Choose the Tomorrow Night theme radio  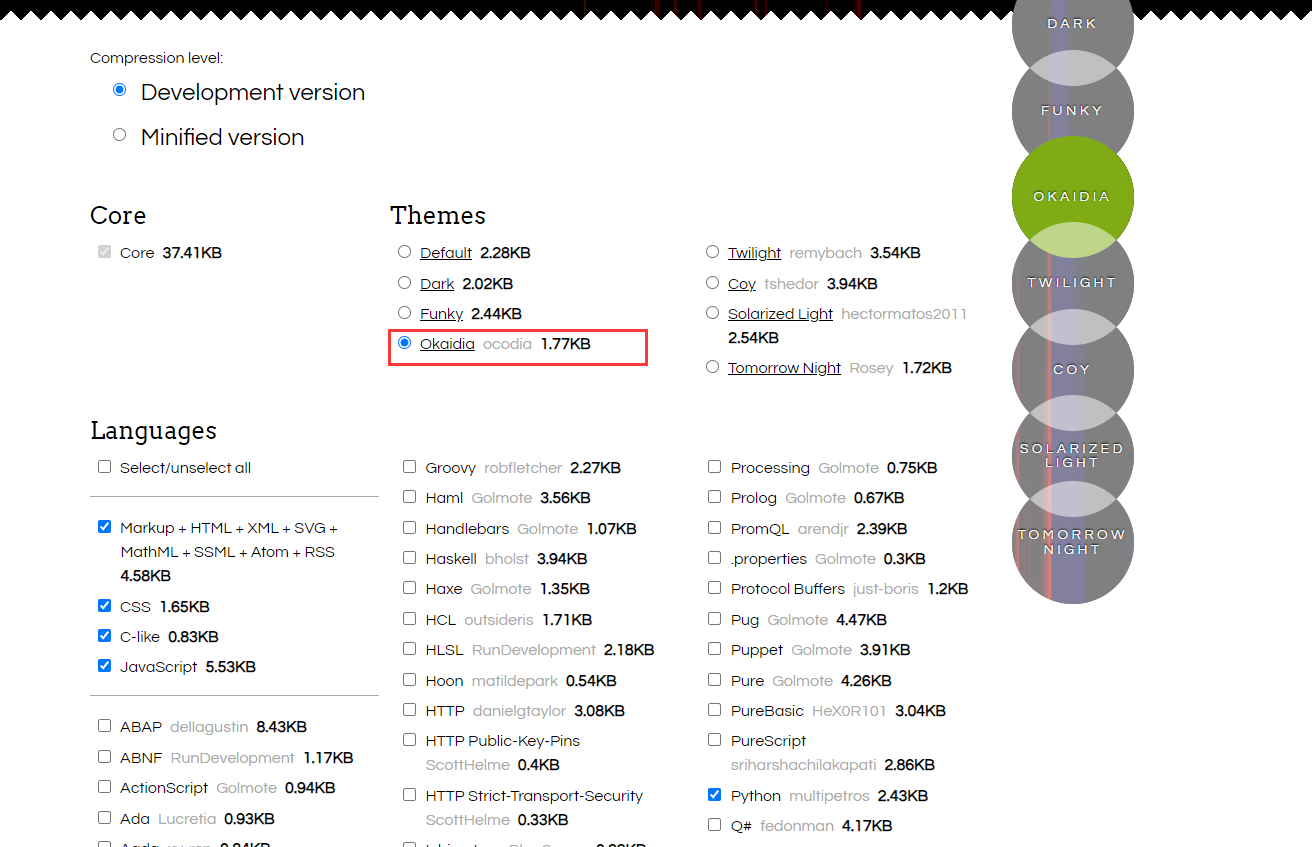pos(711,366)
